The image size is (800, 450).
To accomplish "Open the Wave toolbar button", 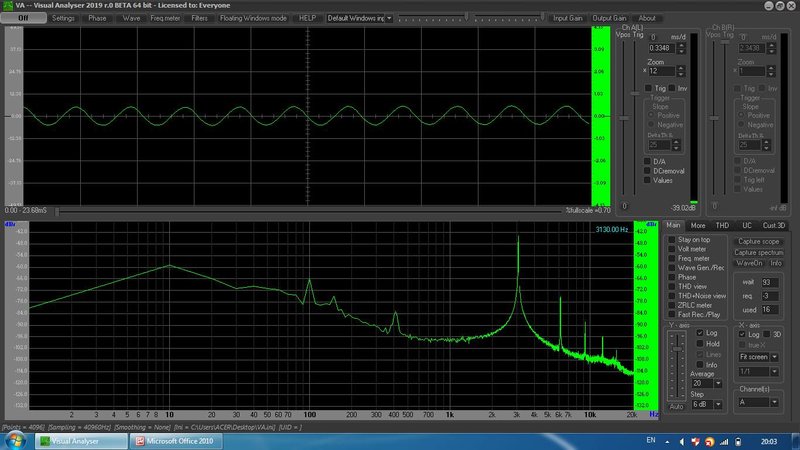I will [x=131, y=18].
